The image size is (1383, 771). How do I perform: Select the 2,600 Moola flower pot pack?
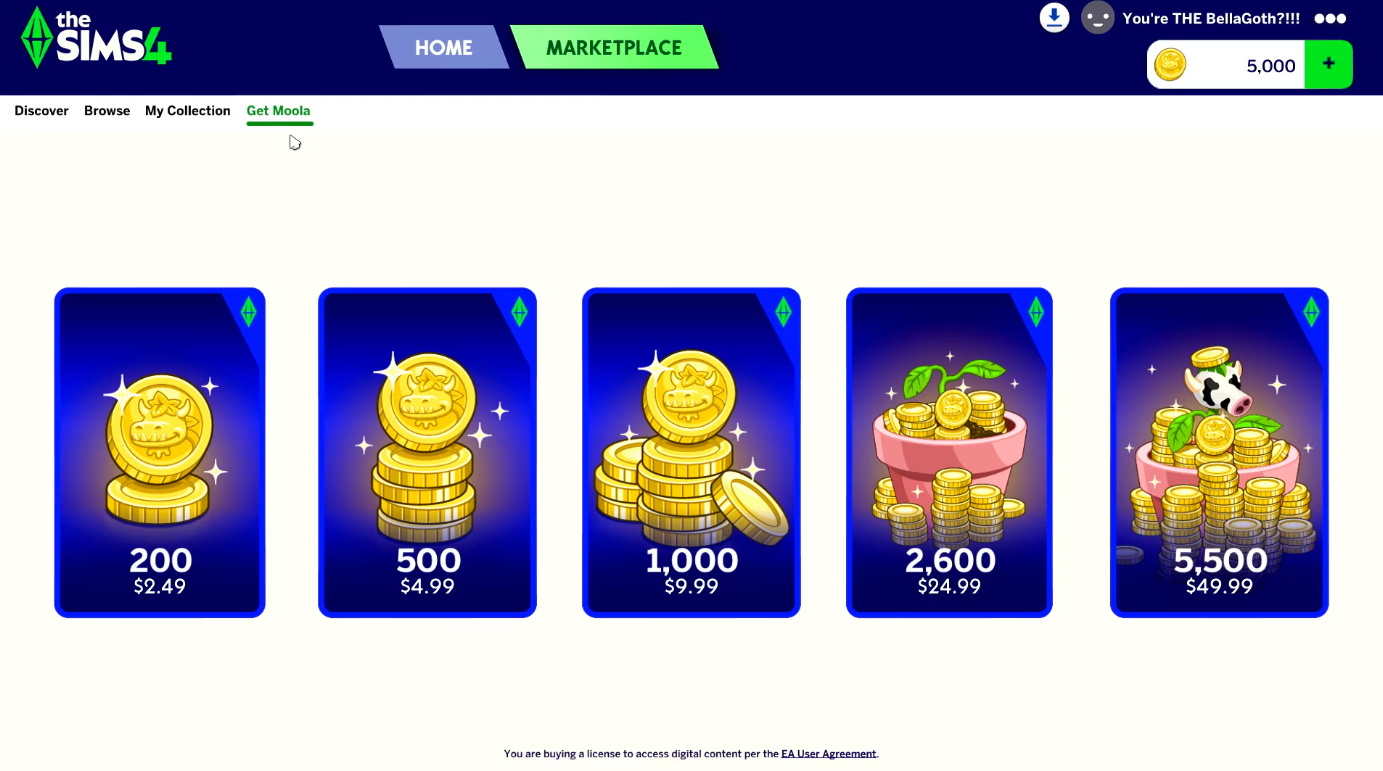[949, 453]
